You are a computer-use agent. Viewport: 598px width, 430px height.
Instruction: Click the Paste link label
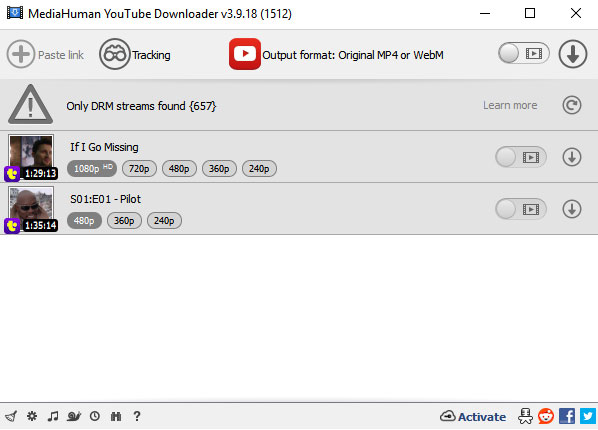61,55
